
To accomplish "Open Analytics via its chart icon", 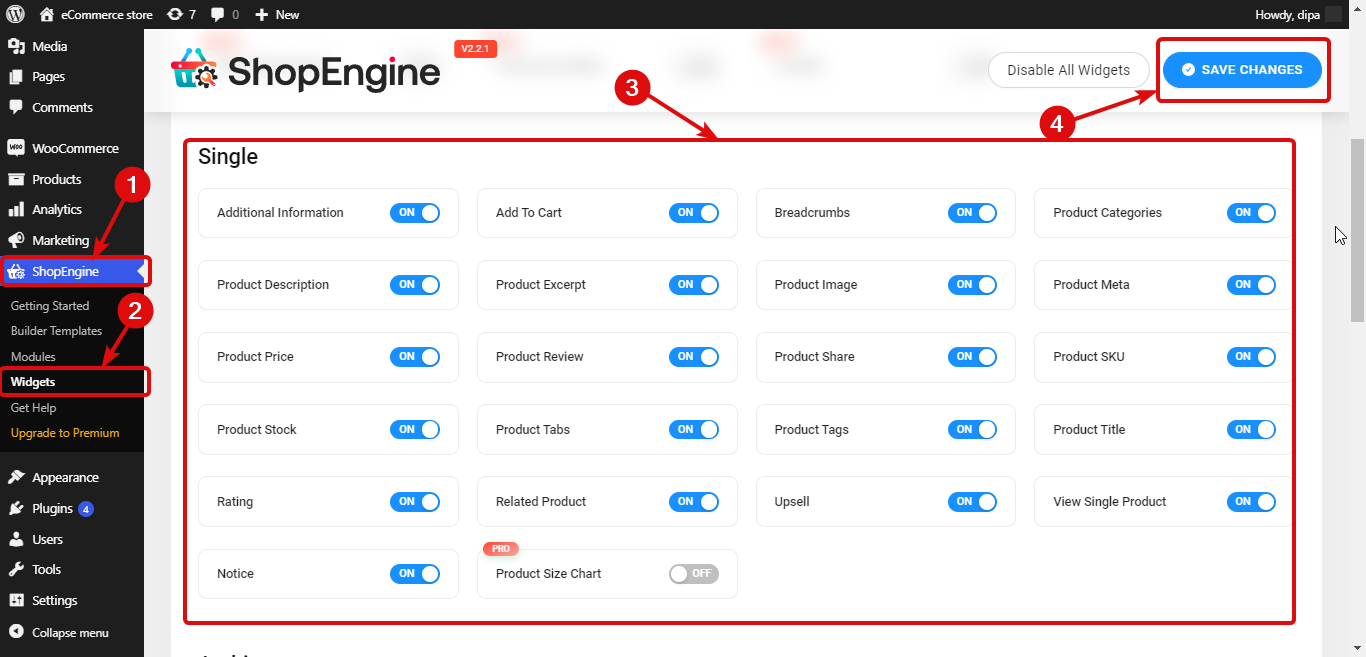I will point(18,209).
